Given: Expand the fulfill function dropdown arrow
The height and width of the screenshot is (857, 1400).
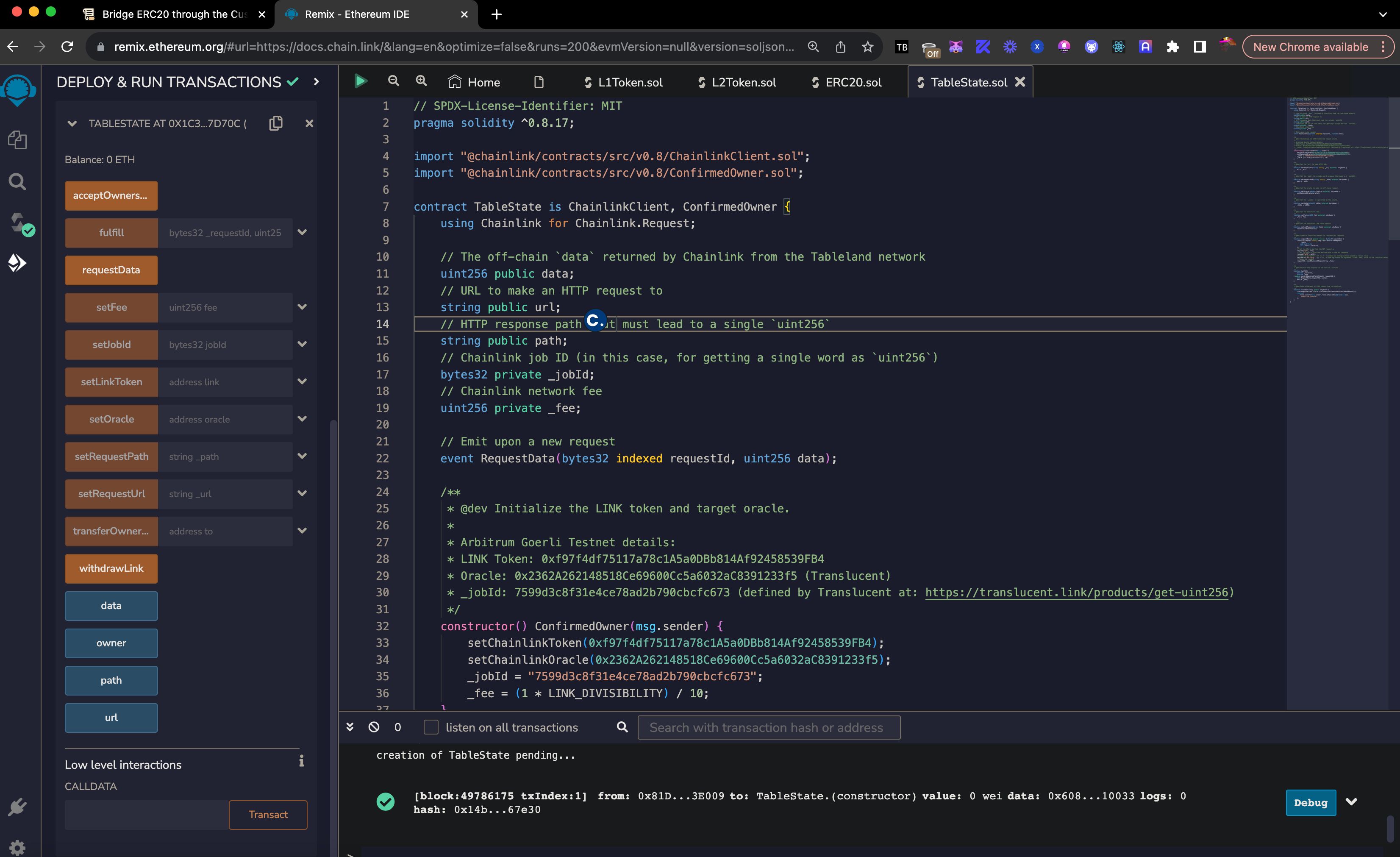Looking at the screenshot, I should [304, 232].
